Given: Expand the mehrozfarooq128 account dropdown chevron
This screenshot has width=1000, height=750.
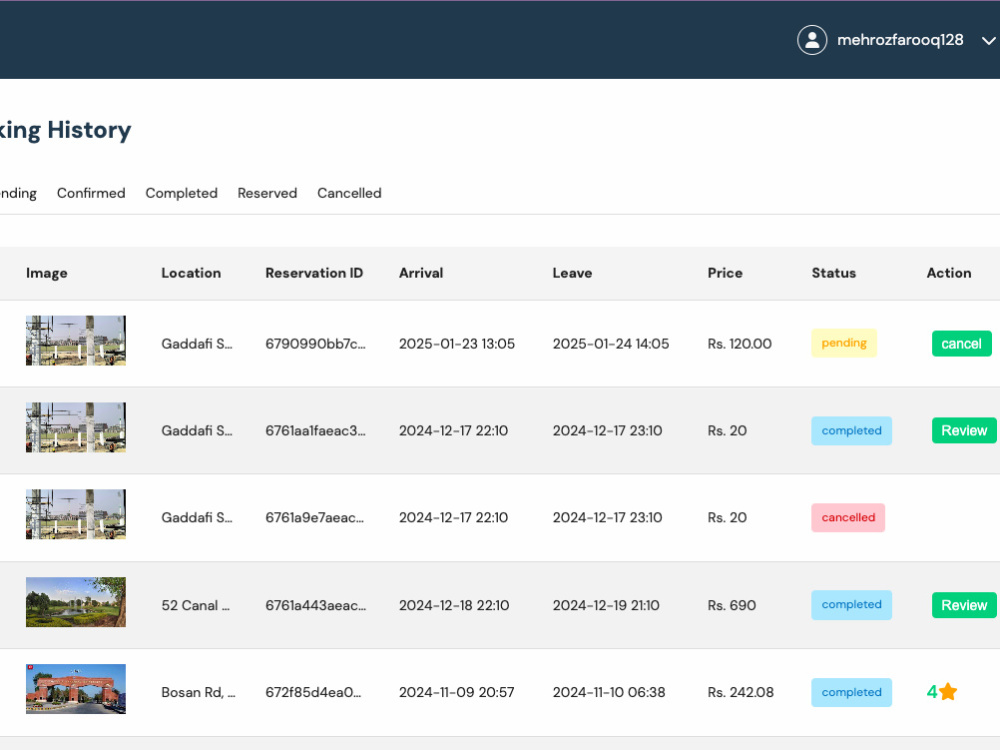Looking at the screenshot, I should click(x=989, y=41).
